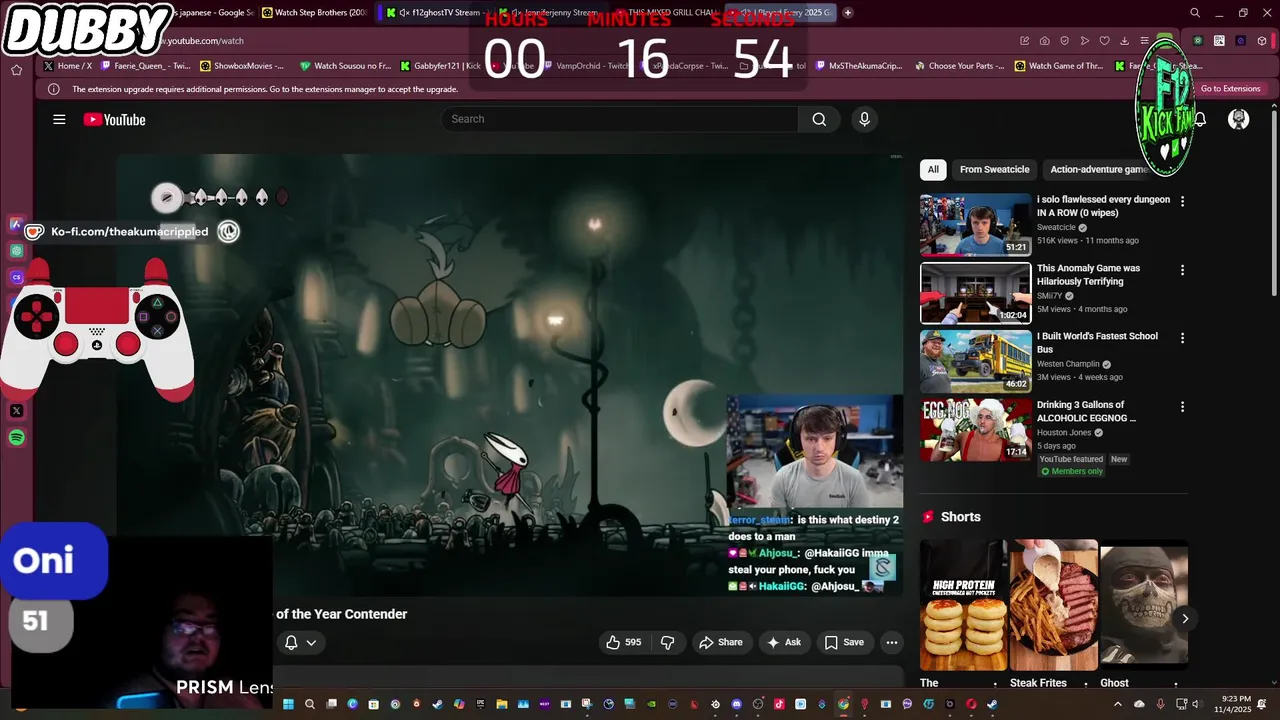The height and width of the screenshot is (720, 1280).
Task: Click the heart bookmark icon in address bar
Action: tap(1105, 41)
